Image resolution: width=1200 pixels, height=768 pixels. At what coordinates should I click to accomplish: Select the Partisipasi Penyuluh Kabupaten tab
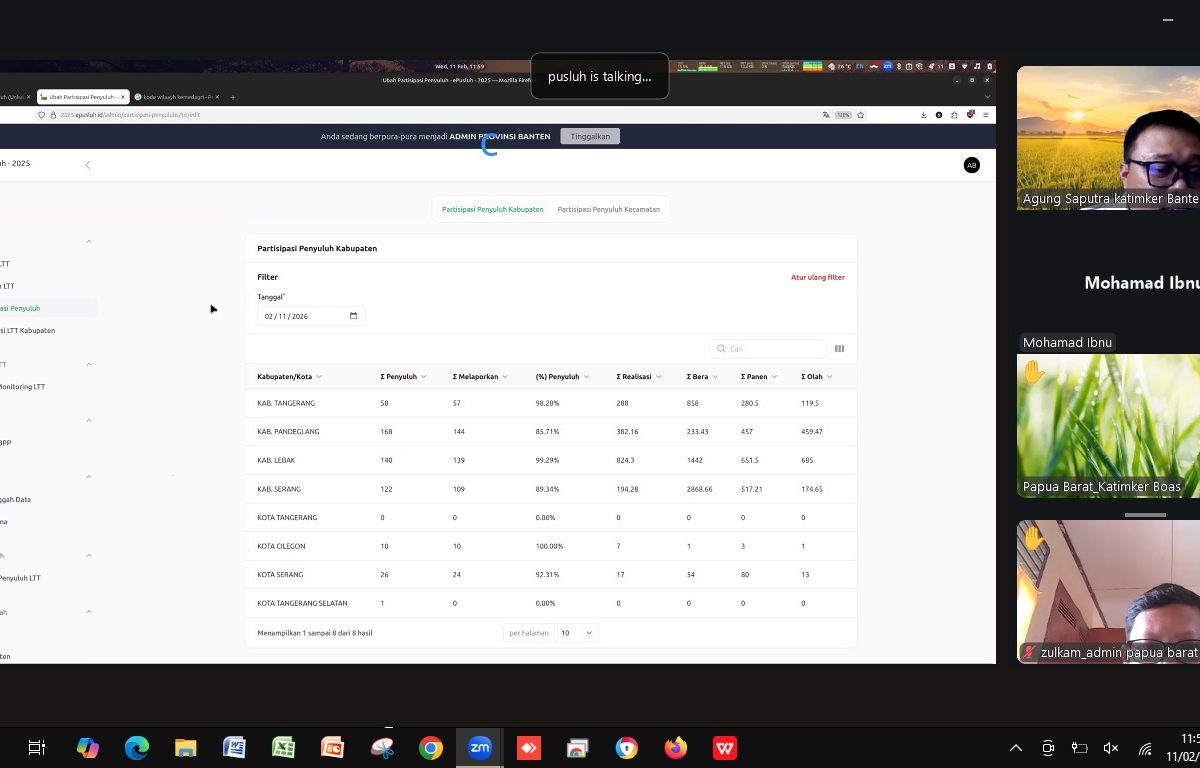tap(493, 209)
